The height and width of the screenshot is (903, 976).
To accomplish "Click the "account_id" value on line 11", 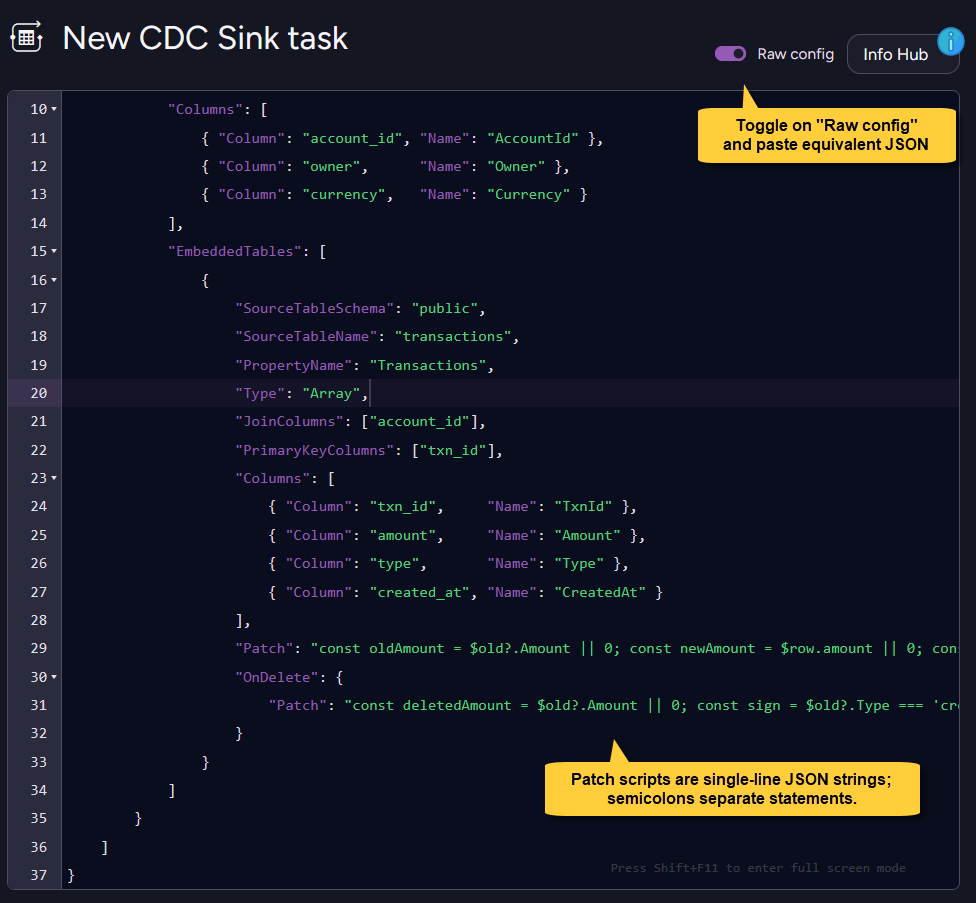I will 352,138.
